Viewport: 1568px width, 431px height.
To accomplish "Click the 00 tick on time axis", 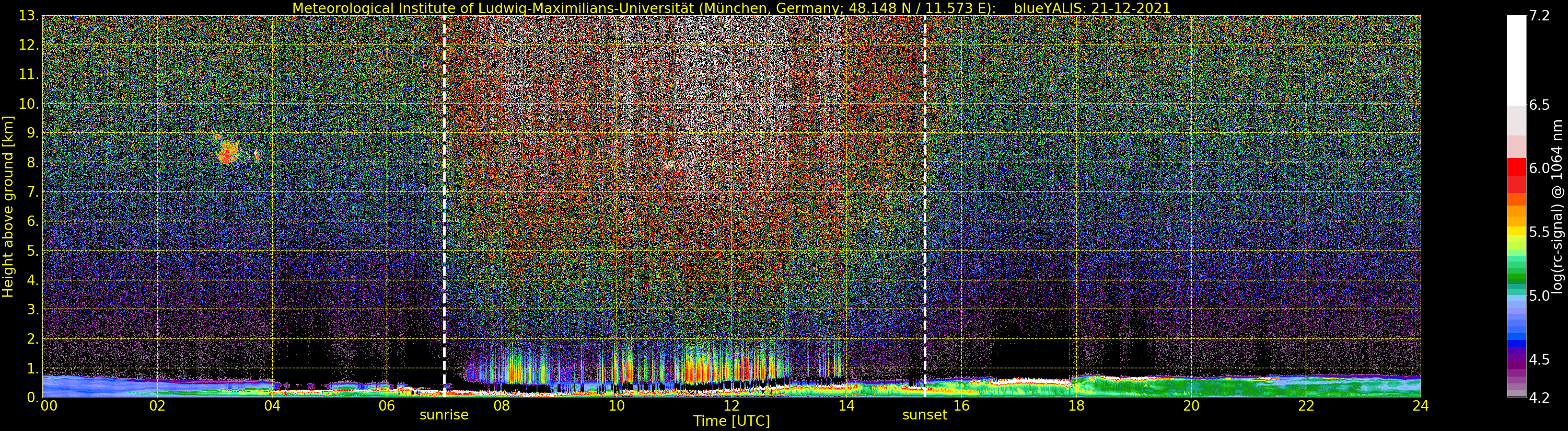I will pos(49,406).
